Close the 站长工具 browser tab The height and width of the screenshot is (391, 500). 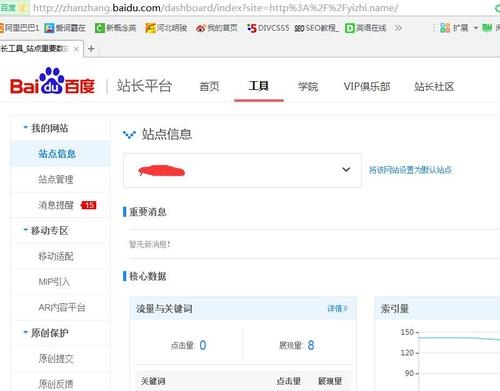click(76, 49)
